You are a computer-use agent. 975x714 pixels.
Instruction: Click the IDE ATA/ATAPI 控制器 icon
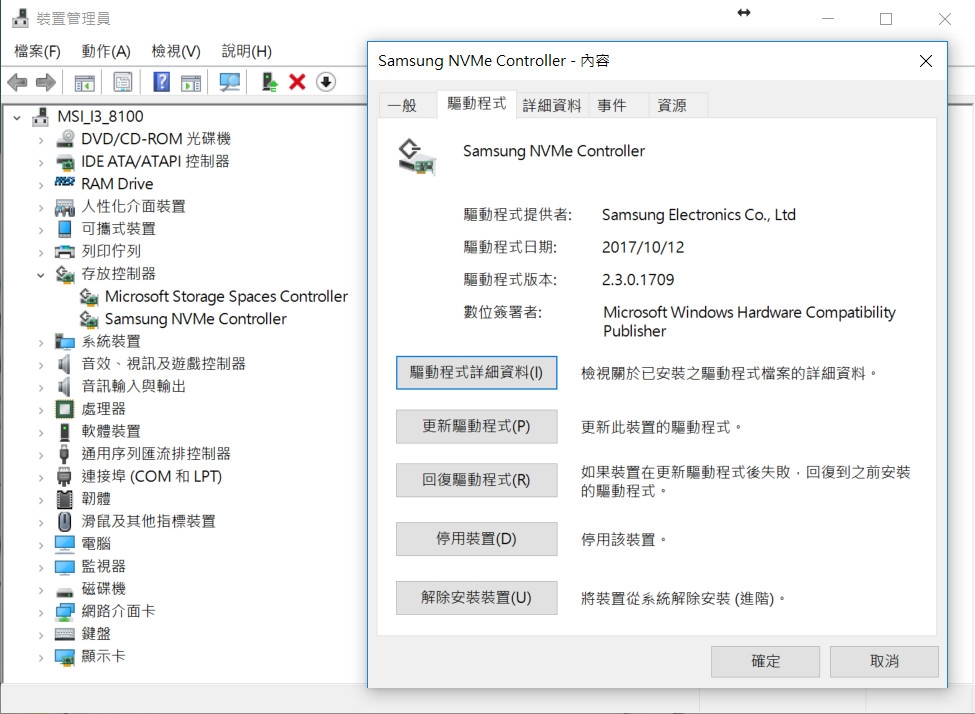pyautogui.click(x=65, y=162)
